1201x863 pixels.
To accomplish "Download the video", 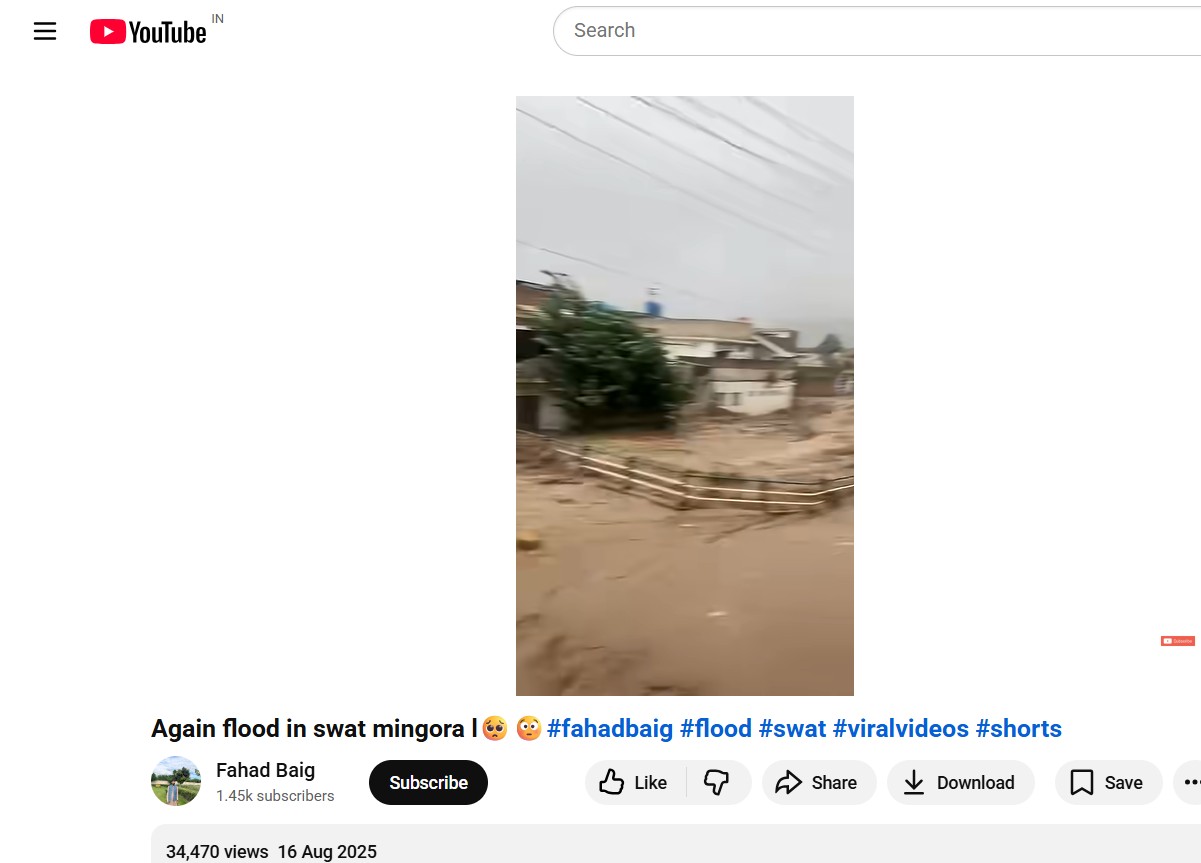I will click(x=960, y=783).
